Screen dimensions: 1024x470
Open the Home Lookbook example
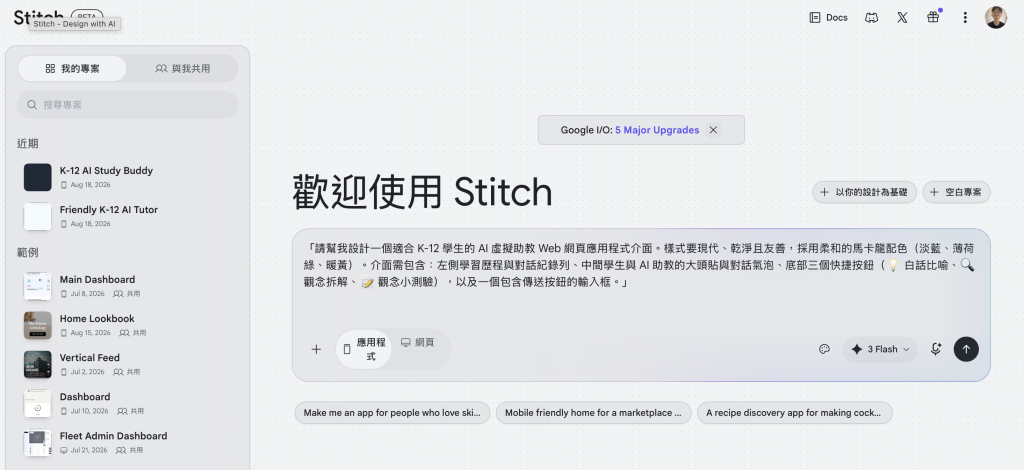(x=127, y=326)
